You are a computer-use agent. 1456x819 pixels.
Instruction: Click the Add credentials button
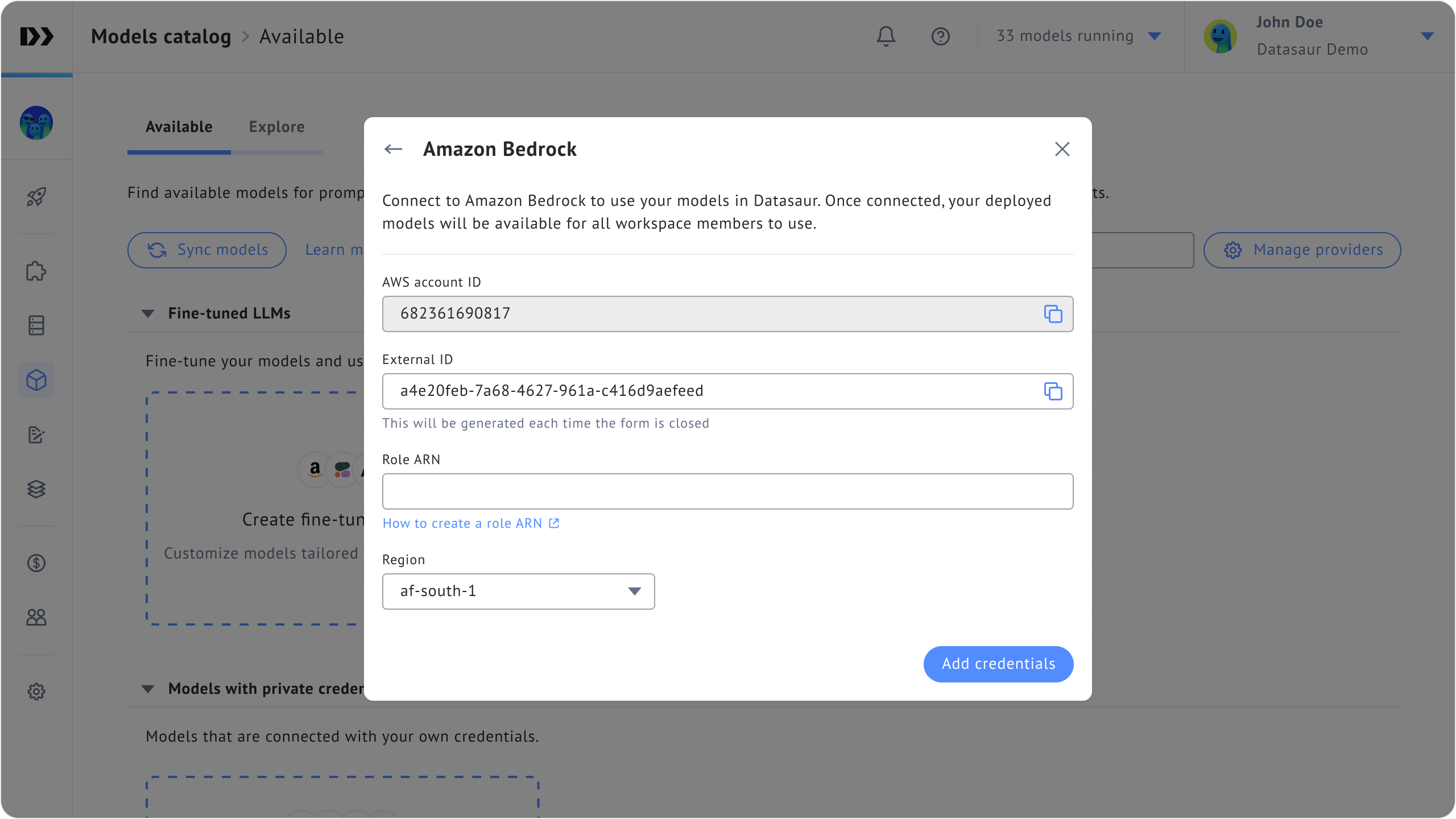[x=998, y=664]
